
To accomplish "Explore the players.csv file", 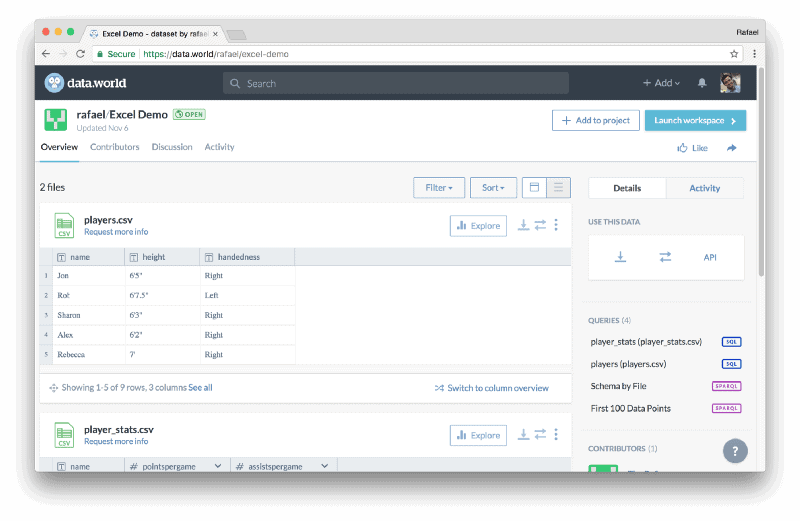I will click(478, 226).
